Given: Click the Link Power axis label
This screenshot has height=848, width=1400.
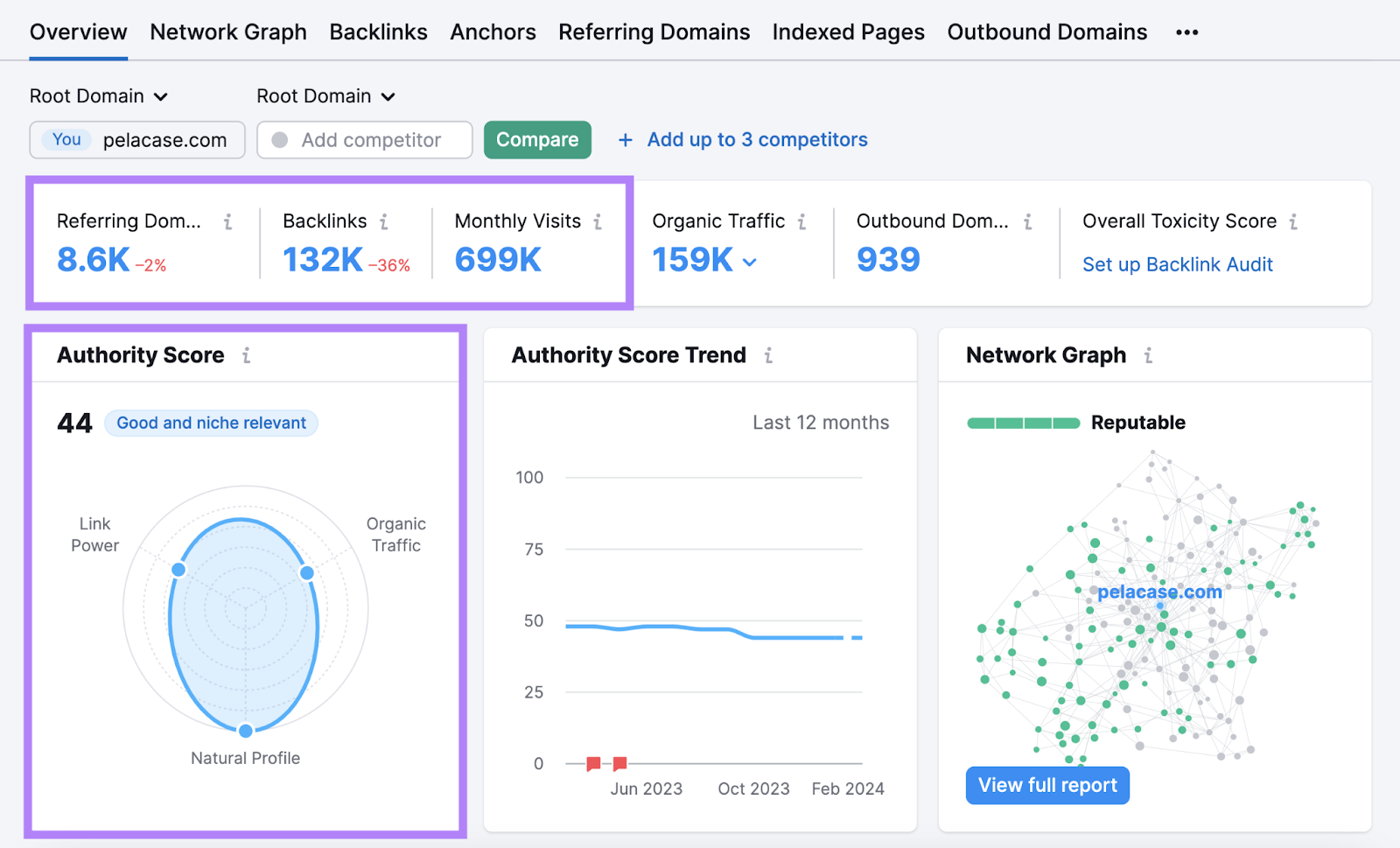Looking at the screenshot, I should pyautogui.click(x=94, y=535).
